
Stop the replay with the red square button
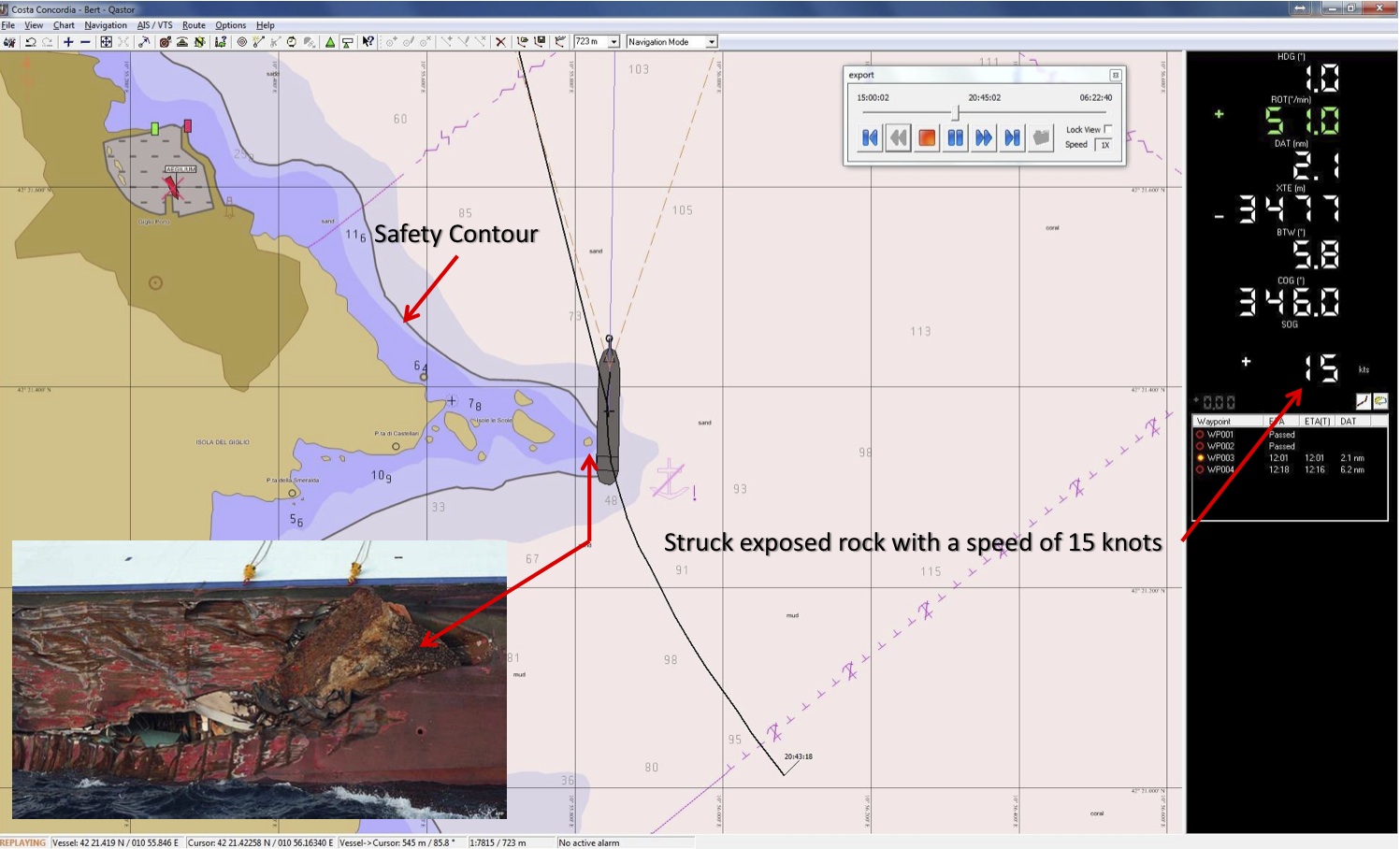[927, 138]
